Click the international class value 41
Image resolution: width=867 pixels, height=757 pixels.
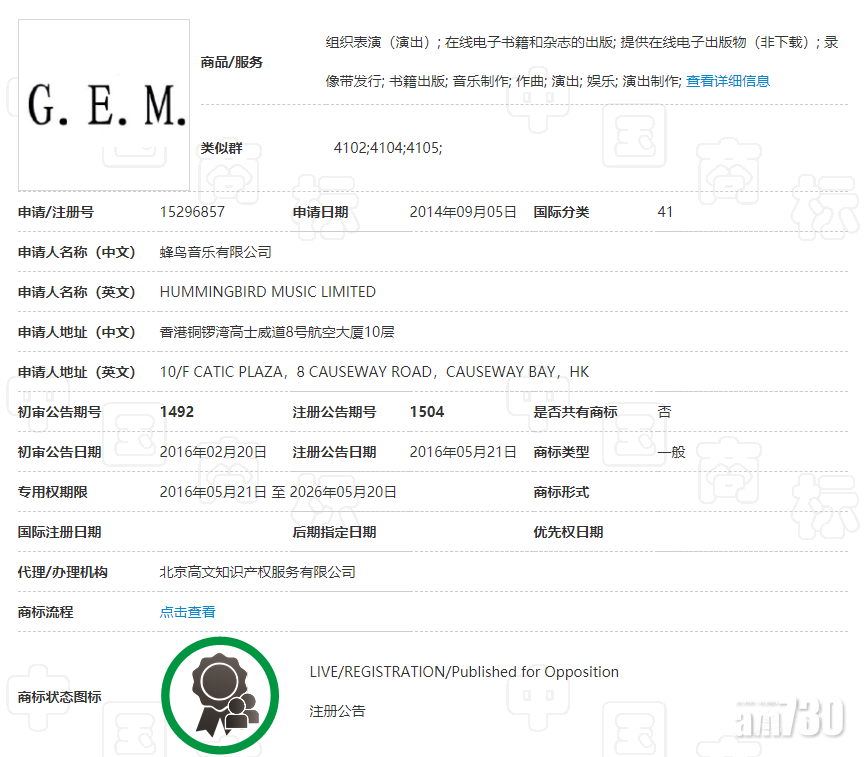665,212
